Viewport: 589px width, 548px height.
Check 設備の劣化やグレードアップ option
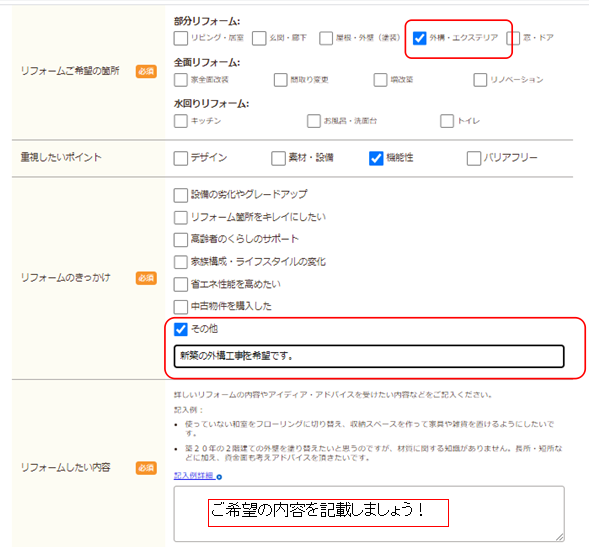pyautogui.click(x=181, y=195)
